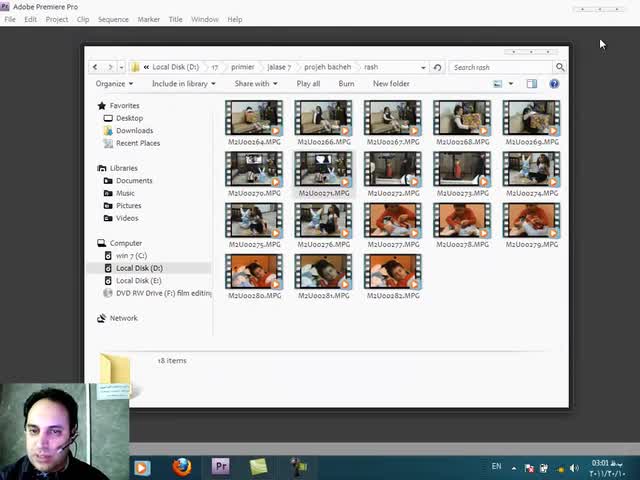Click jalase 7 in the address path
The width and height of the screenshot is (640, 480).
(279, 67)
